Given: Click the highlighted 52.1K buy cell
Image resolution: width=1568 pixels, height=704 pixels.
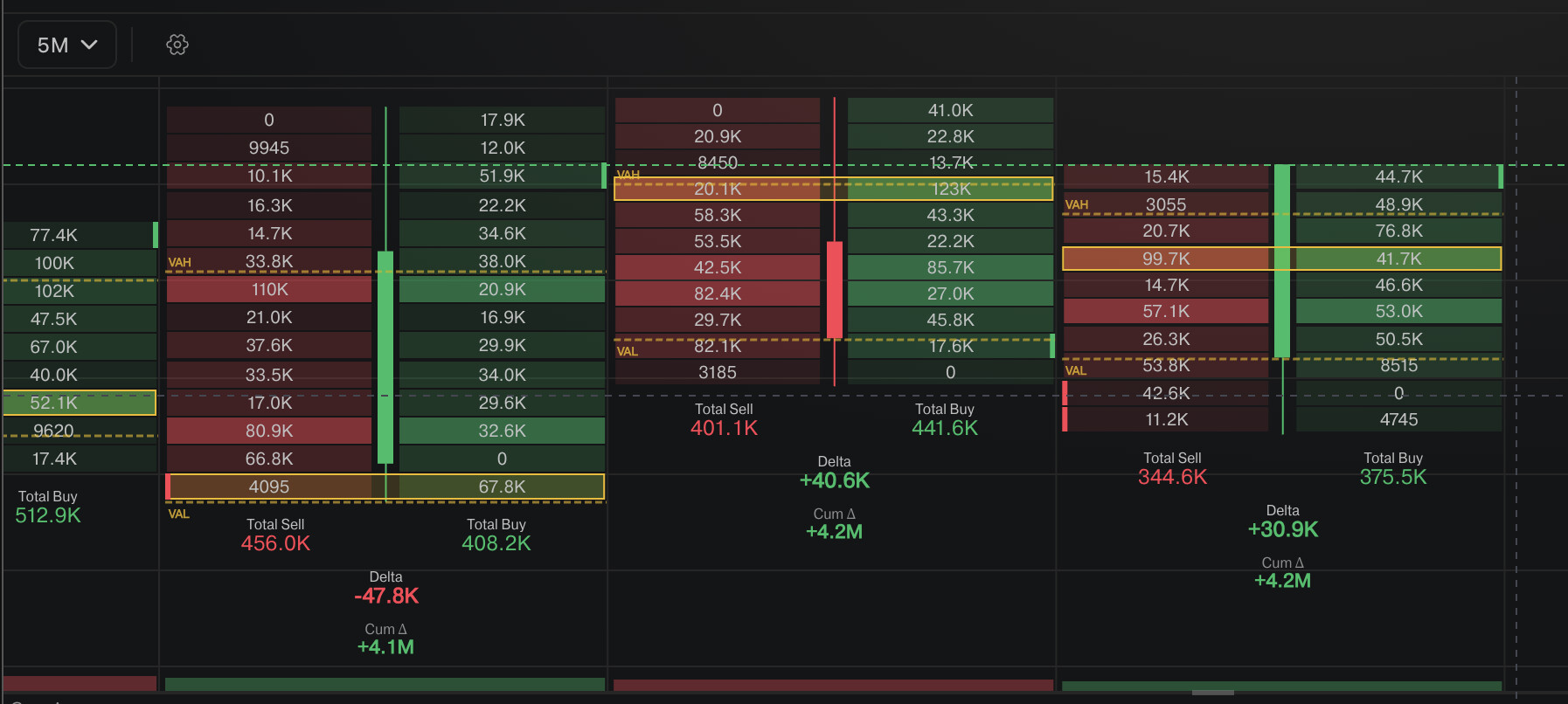Looking at the screenshot, I should click(80, 403).
